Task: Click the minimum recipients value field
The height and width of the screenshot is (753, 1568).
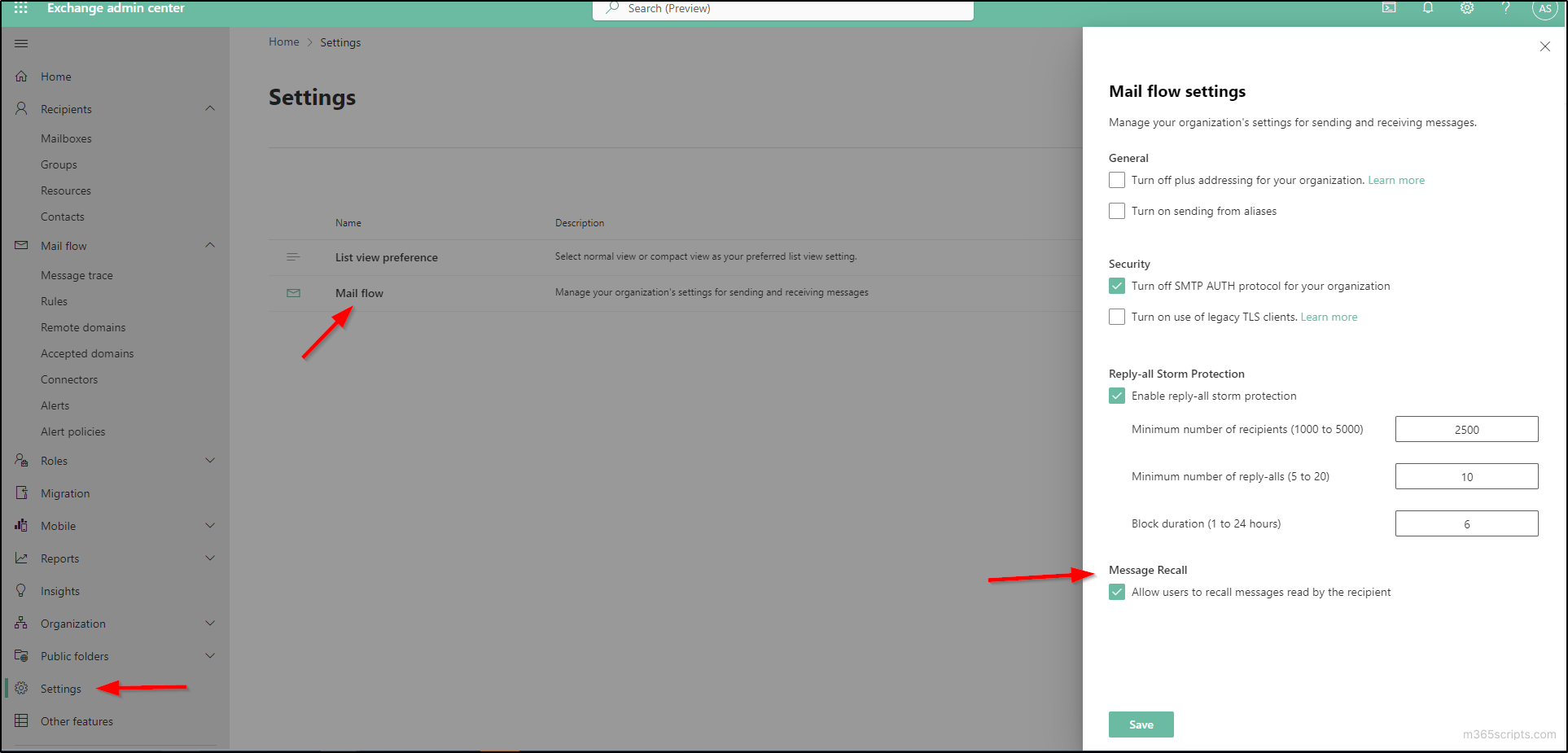Action: click(x=1466, y=429)
